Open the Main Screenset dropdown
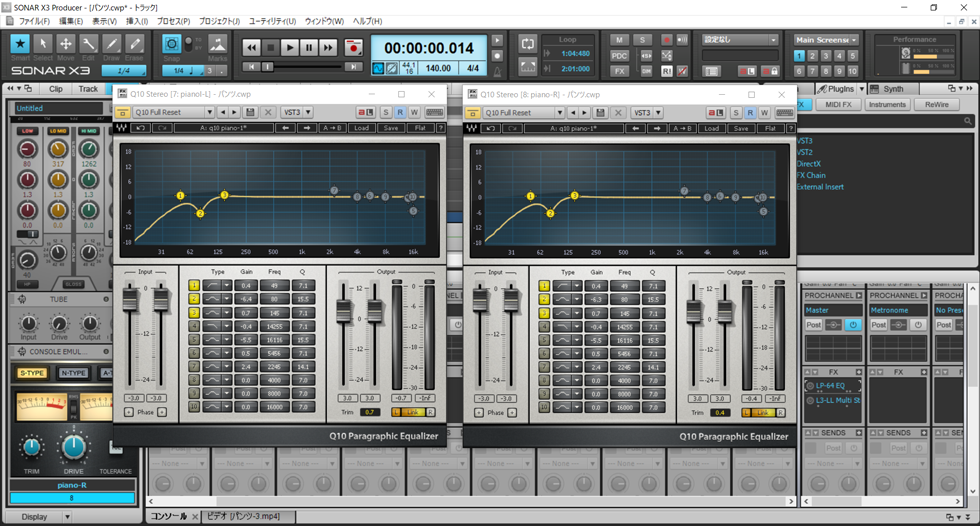980x526 pixels. point(826,40)
